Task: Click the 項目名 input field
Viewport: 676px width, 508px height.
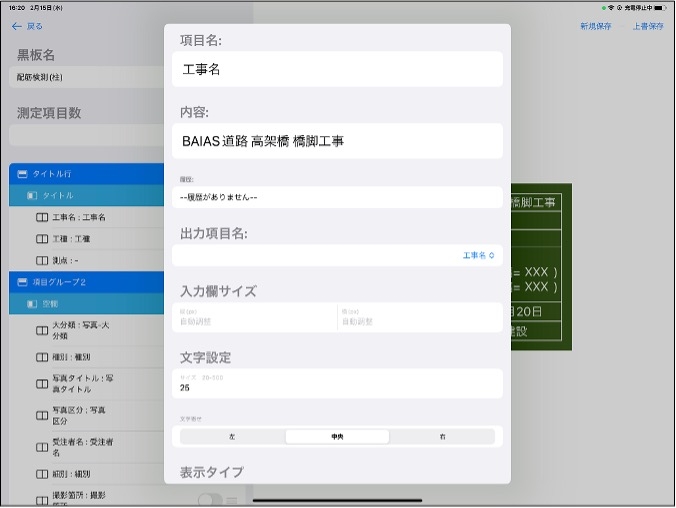Action: [337, 70]
